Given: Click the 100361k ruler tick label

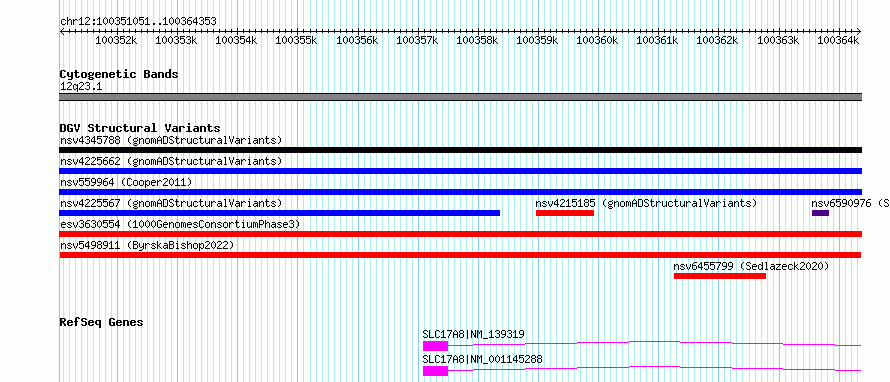Looking at the screenshot, I should click(657, 40).
